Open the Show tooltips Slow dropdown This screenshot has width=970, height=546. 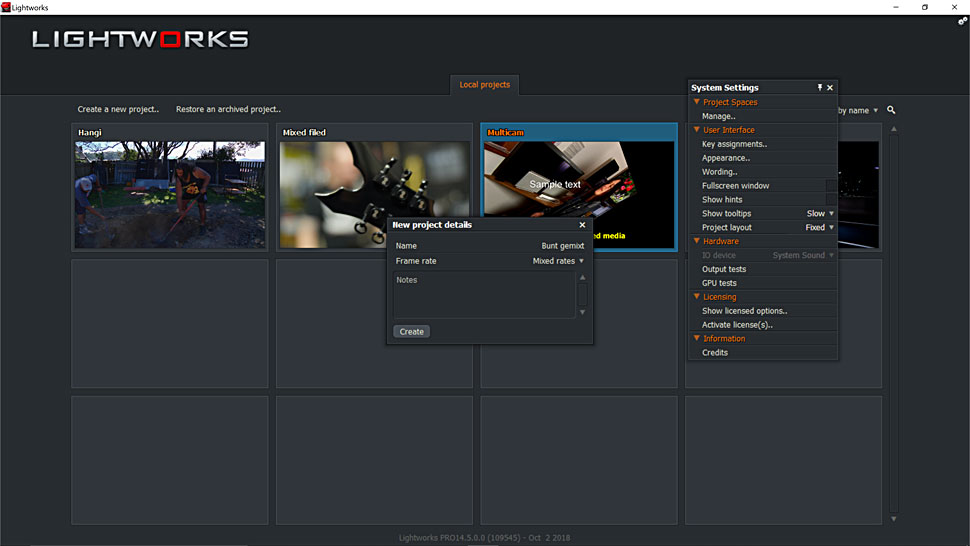820,213
